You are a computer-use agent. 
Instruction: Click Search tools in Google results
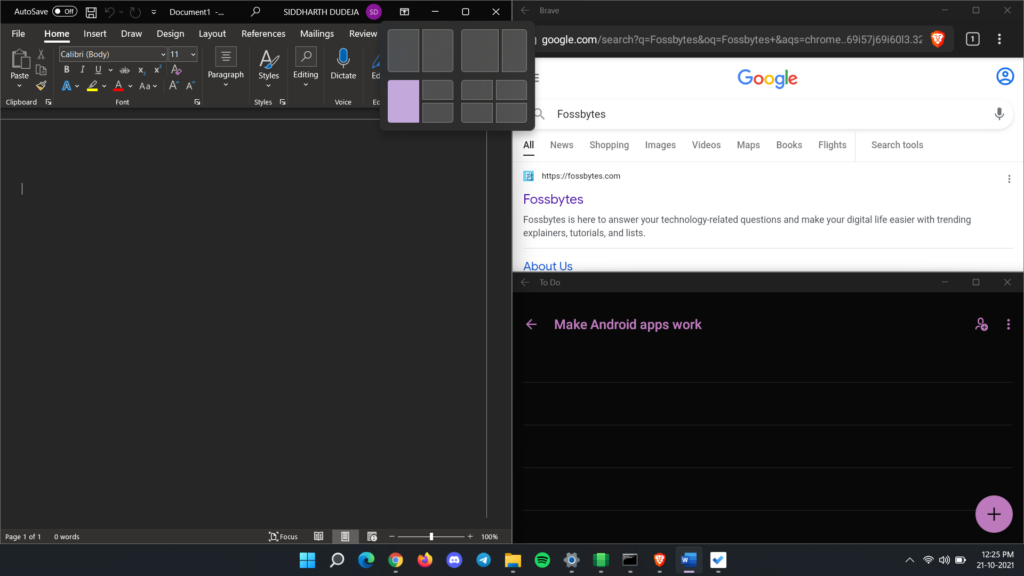[897, 145]
